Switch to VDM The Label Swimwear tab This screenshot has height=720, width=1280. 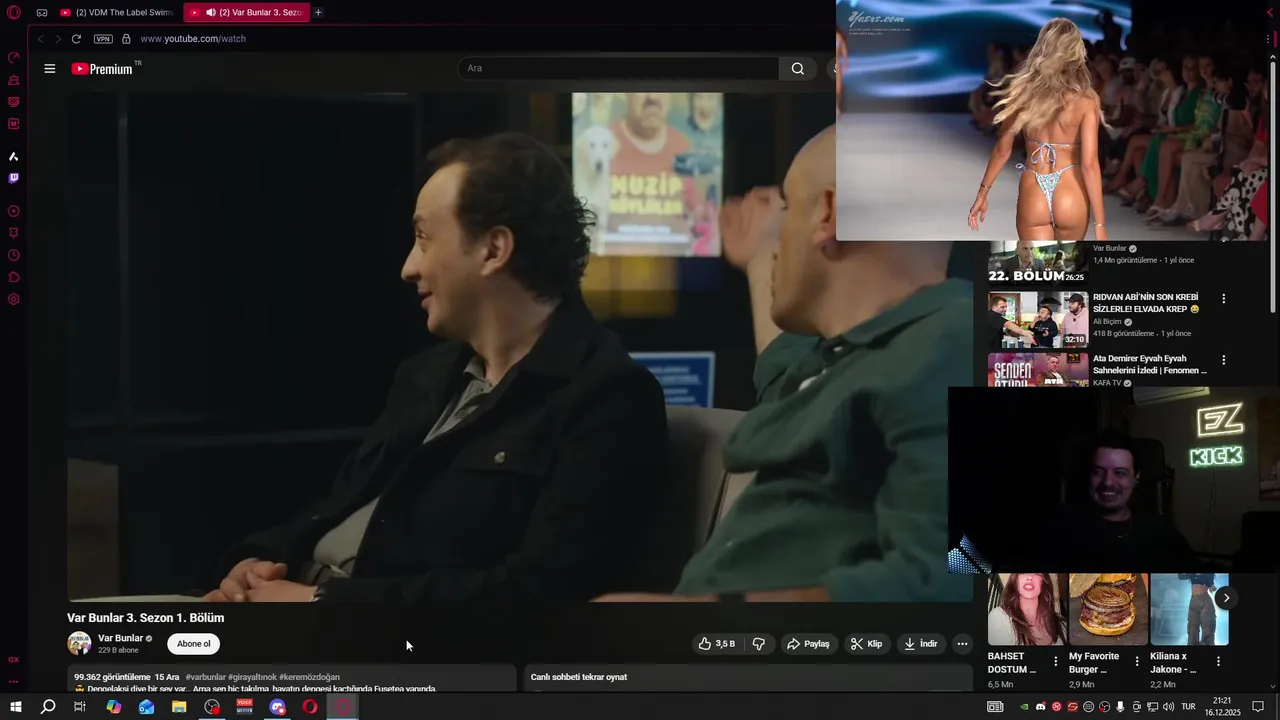[116, 13]
